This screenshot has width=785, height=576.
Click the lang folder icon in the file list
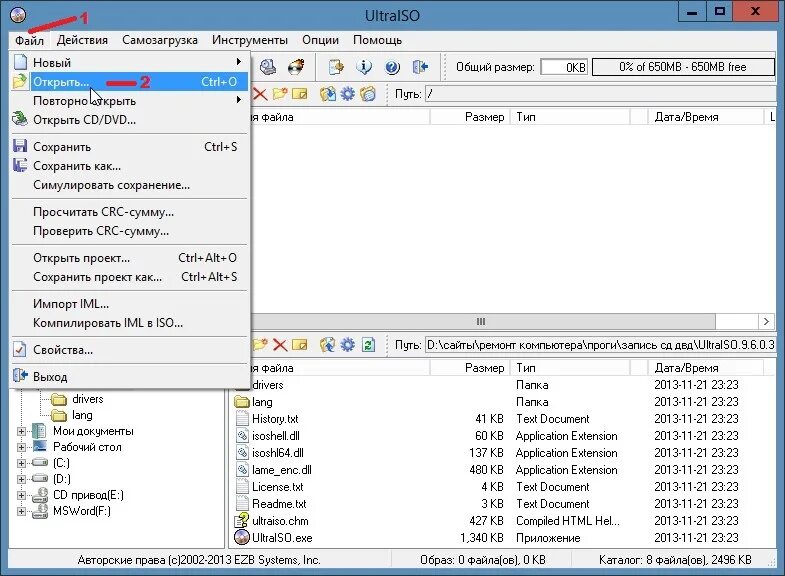242,402
